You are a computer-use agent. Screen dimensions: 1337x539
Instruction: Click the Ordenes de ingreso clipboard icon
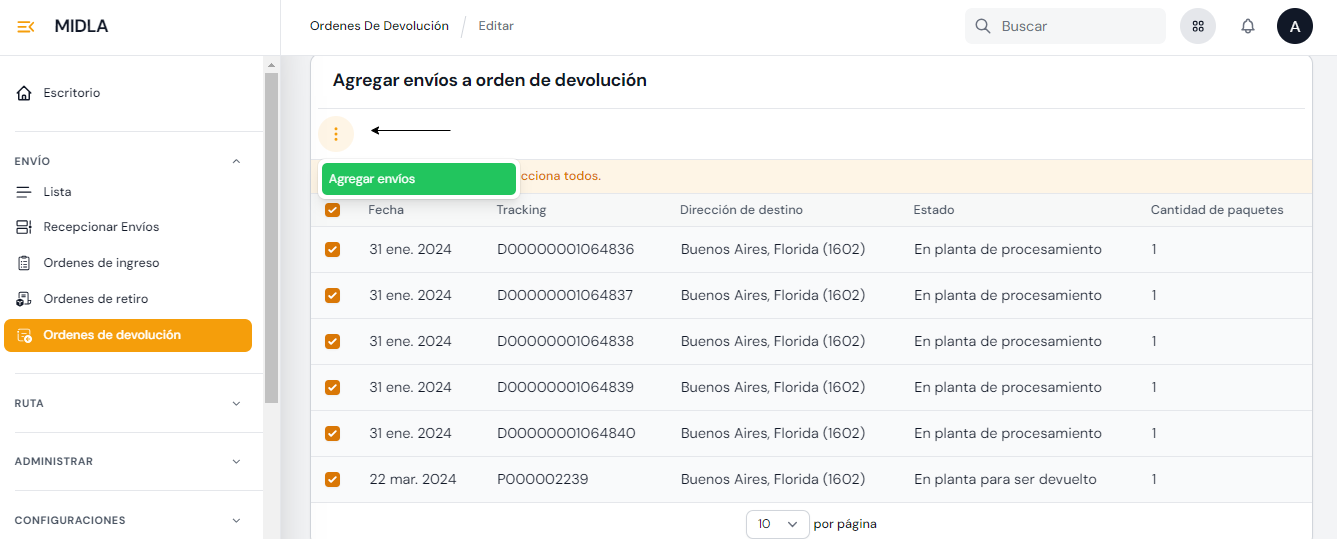point(24,263)
